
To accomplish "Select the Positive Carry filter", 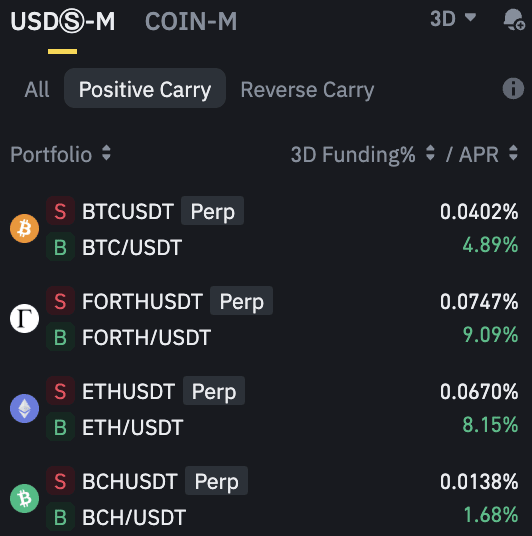I will pyautogui.click(x=145, y=89).
